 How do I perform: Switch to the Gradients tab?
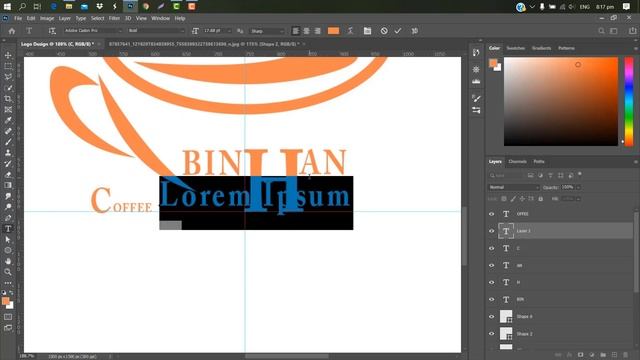coord(541,48)
